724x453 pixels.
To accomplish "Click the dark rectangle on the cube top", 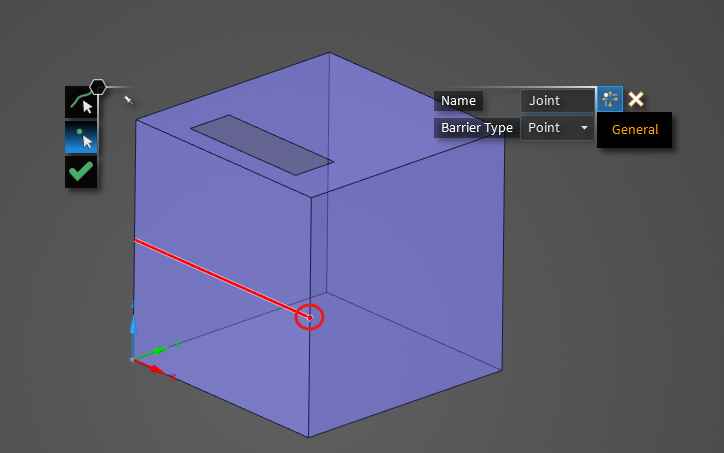I will pos(261,144).
